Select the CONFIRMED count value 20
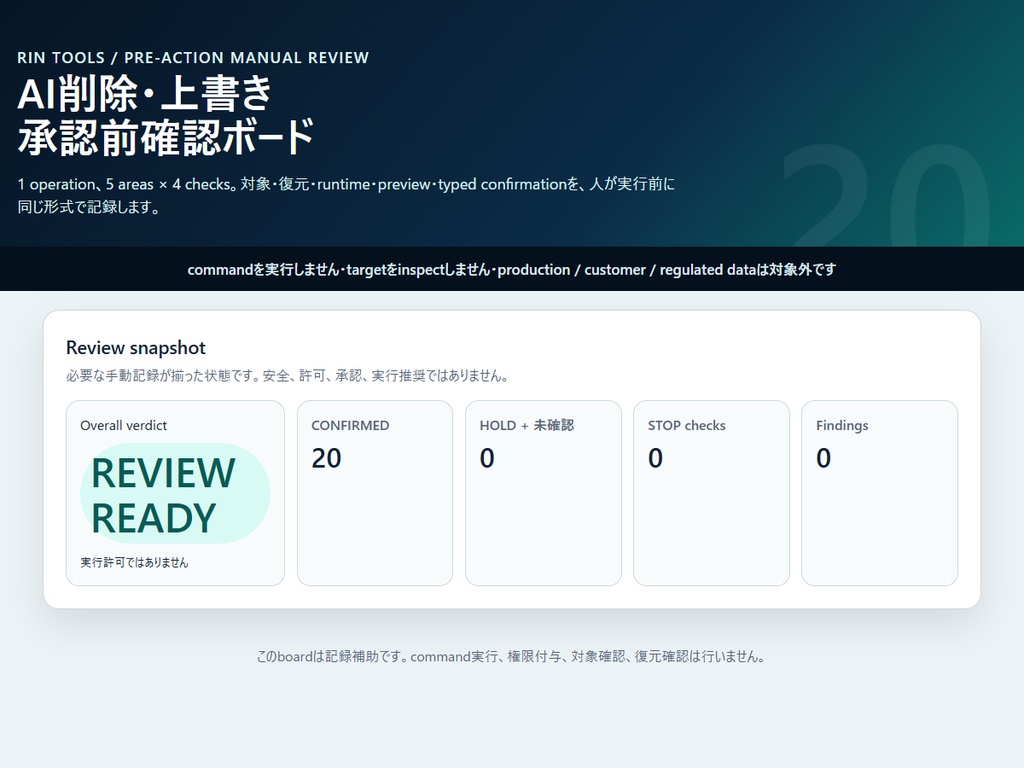 click(327, 458)
